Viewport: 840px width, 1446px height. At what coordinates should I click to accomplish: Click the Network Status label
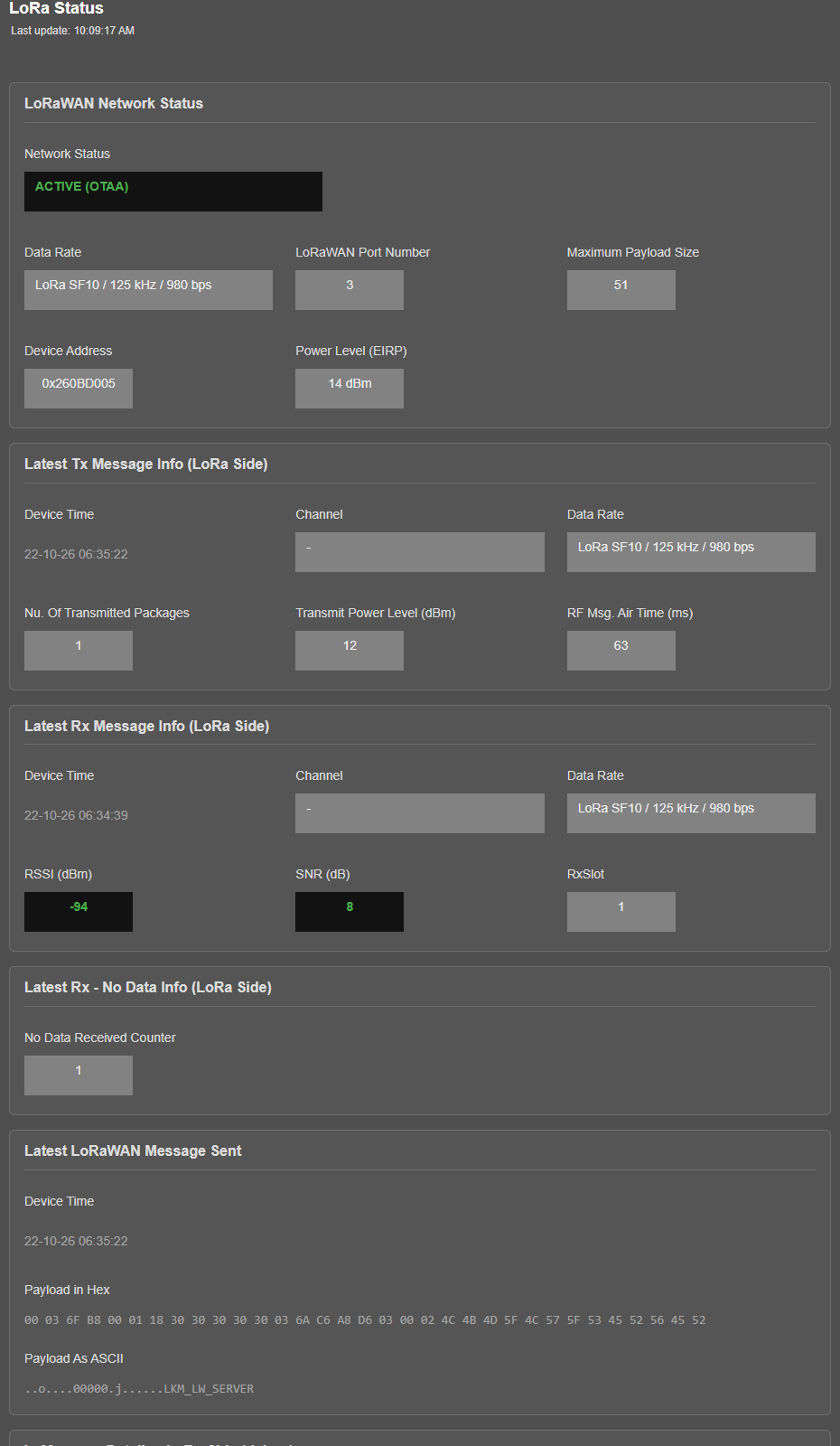click(67, 155)
